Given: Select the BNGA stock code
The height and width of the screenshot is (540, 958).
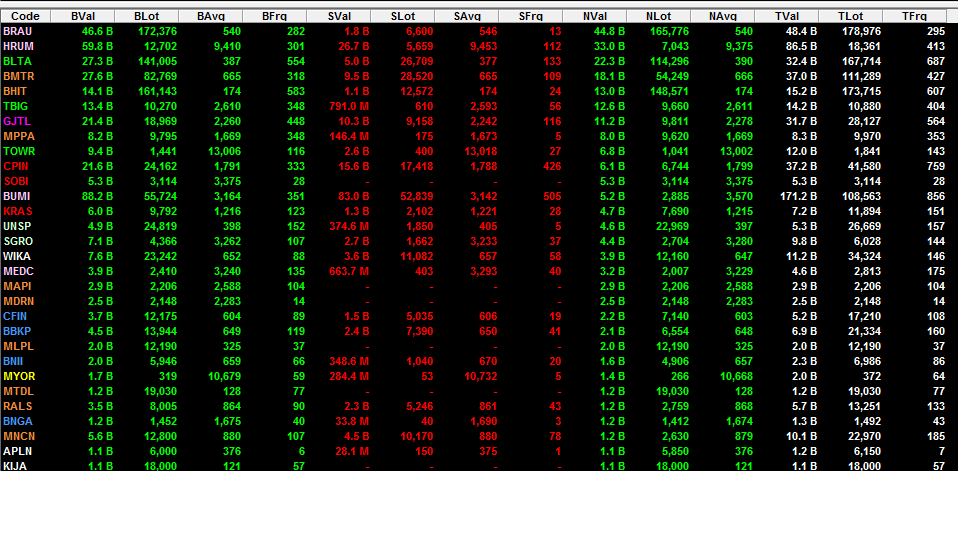Looking at the screenshot, I should coord(18,421).
